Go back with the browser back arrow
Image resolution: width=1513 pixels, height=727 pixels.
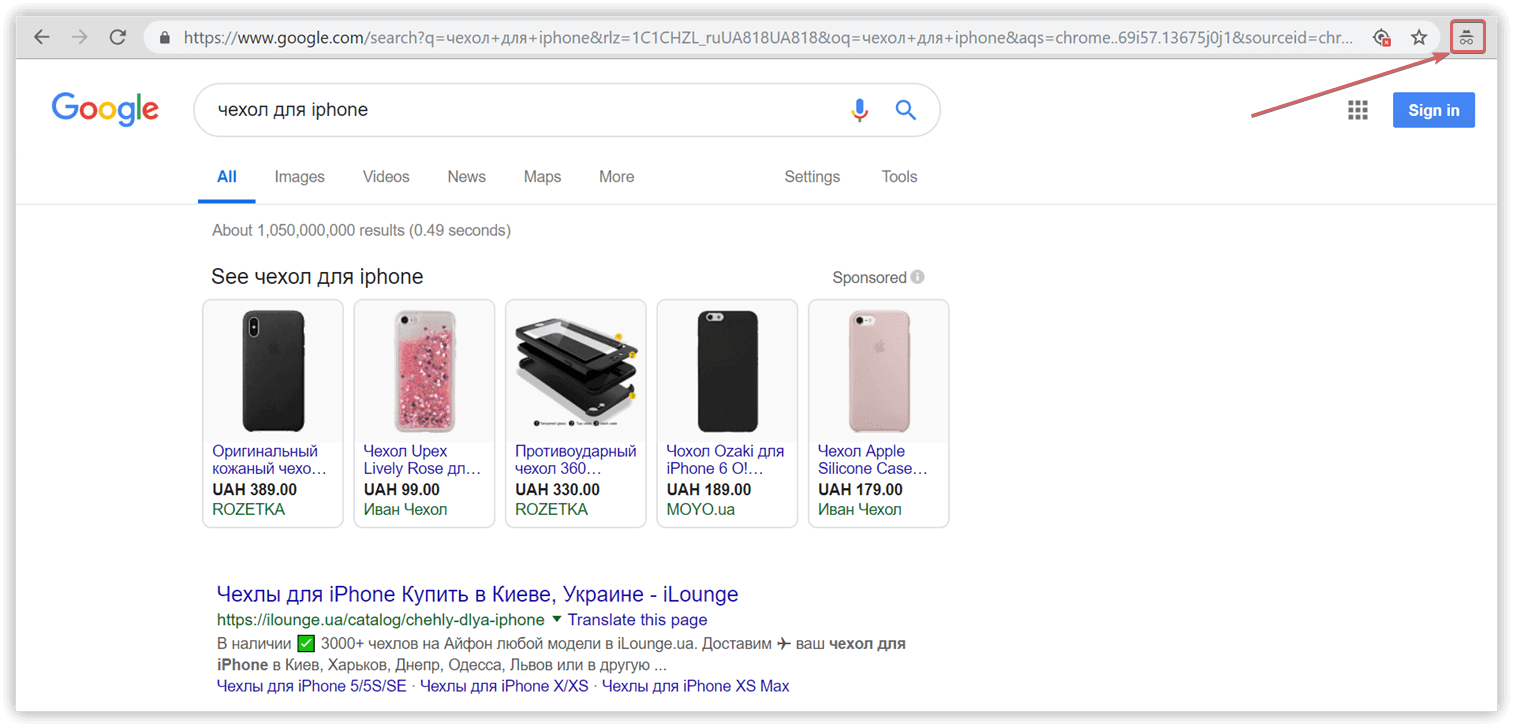41,37
